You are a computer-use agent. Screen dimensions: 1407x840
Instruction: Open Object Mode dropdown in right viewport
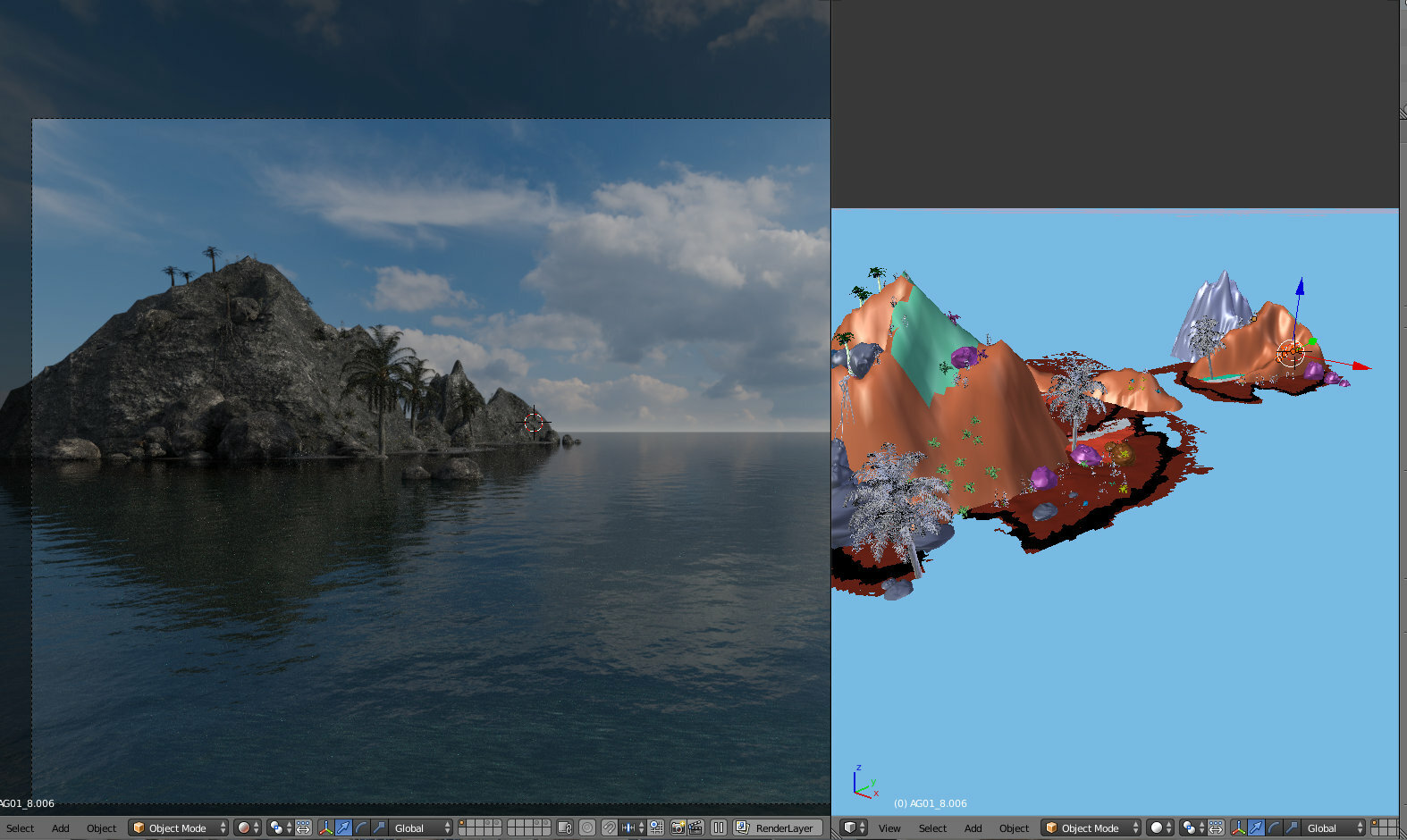click(x=1091, y=828)
